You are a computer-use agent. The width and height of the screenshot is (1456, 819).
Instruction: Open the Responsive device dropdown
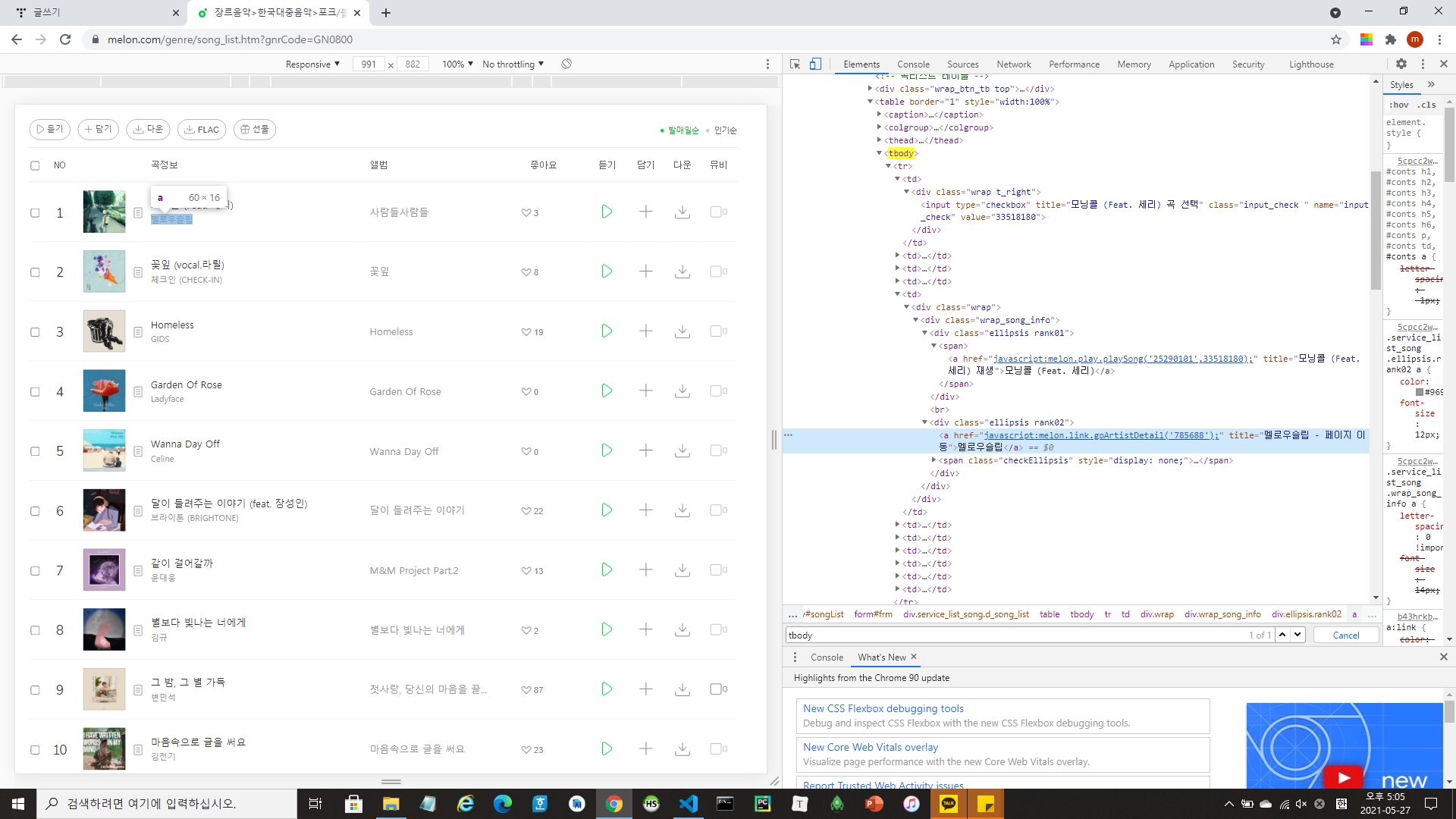coord(312,64)
